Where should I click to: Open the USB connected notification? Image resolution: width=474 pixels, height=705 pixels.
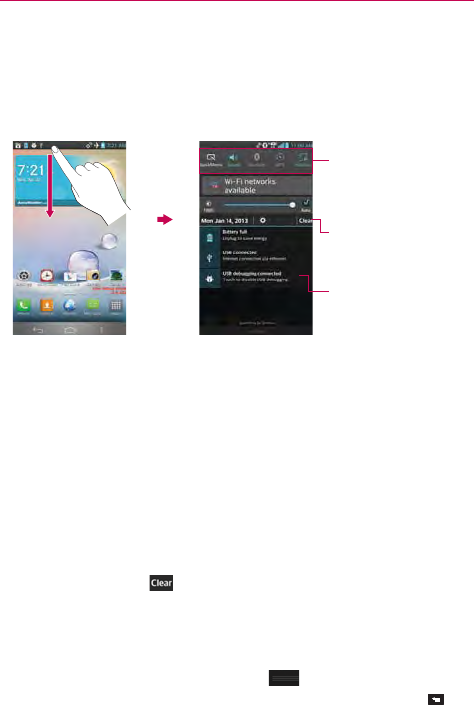(x=256, y=257)
